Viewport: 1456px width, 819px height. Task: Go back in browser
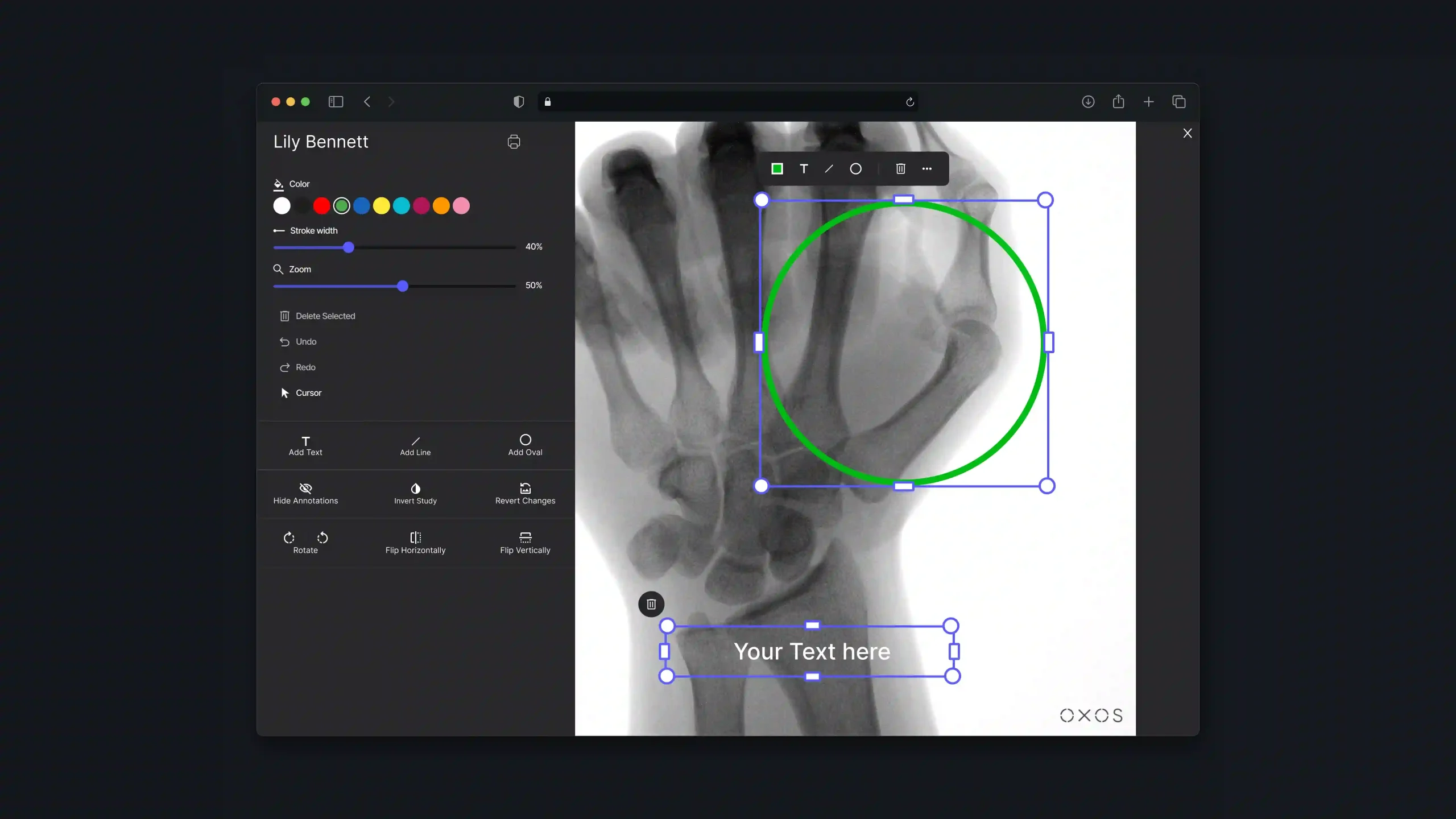367,102
